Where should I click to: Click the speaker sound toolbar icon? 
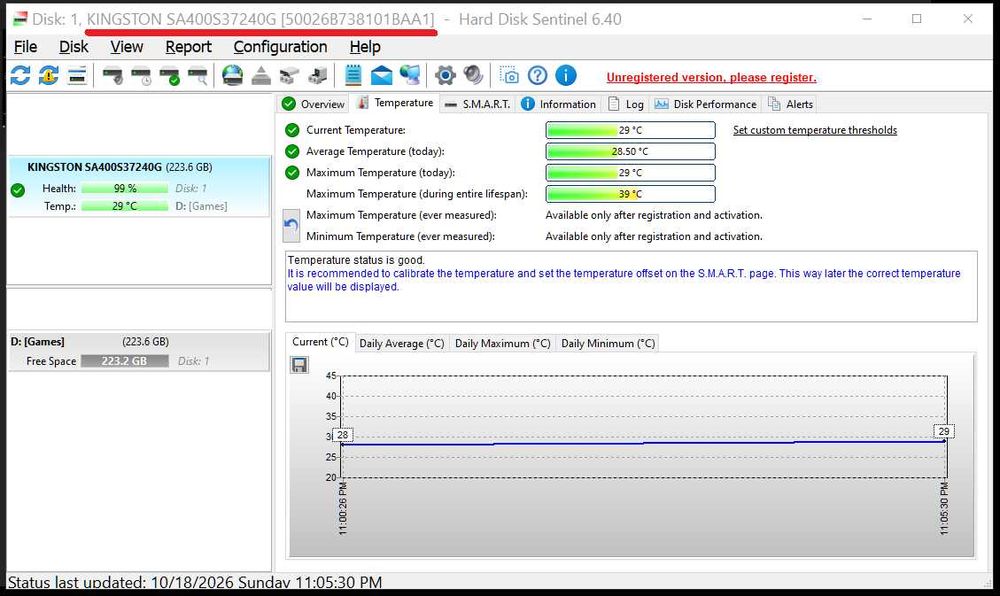pyautogui.click(x=473, y=75)
